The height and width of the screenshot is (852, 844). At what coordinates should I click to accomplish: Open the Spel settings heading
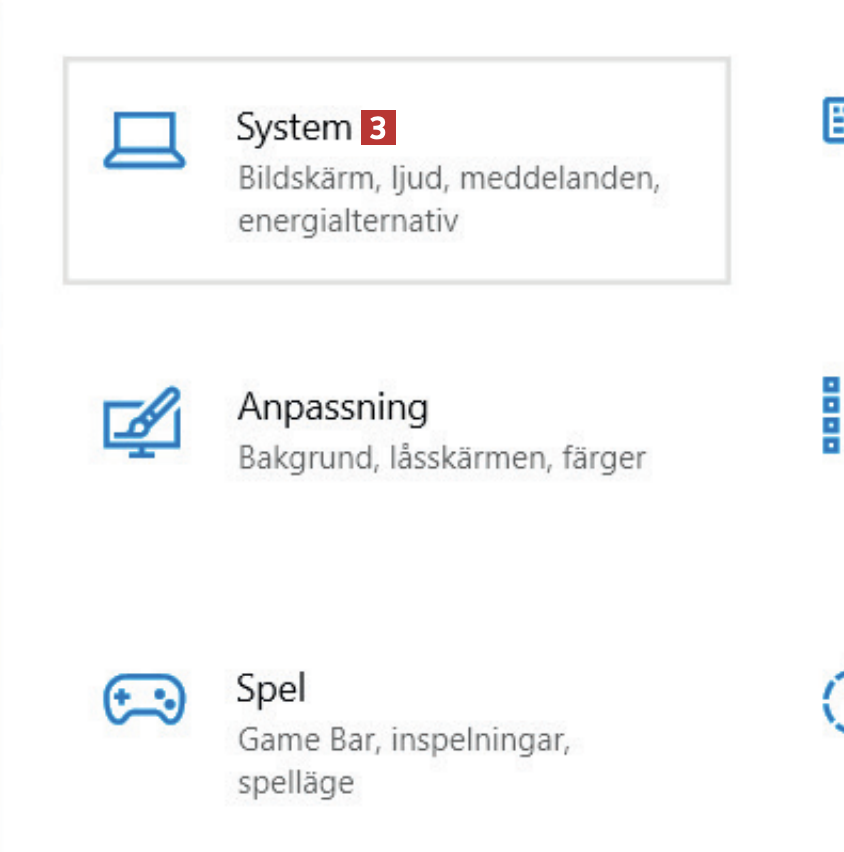(271, 688)
